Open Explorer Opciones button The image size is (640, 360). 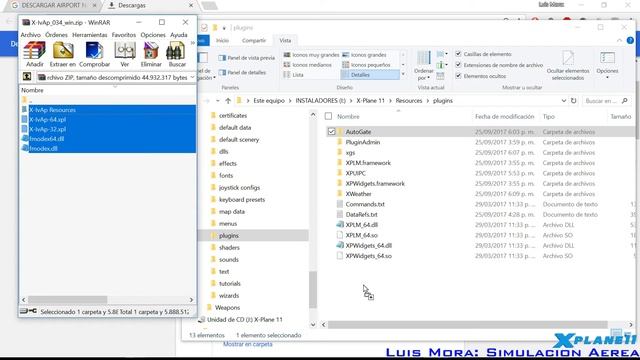(607, 64)
